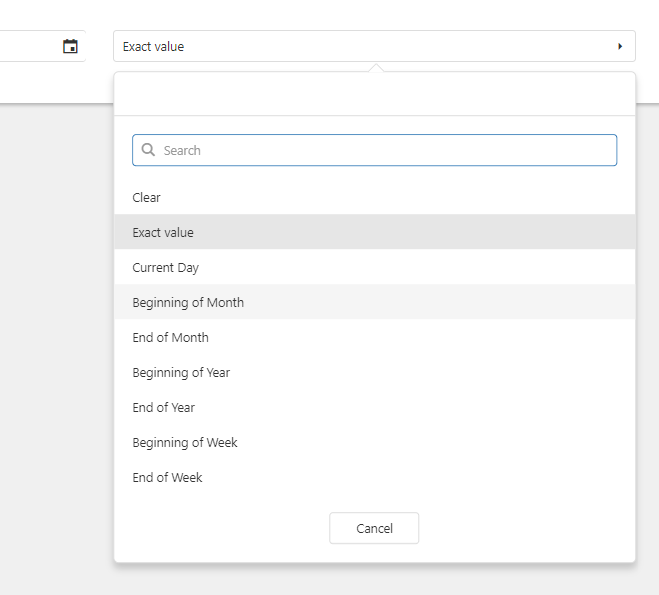Screen dimensions: 659x595
Task: Click the date field beside calendar icon
Action: [29, 46]
